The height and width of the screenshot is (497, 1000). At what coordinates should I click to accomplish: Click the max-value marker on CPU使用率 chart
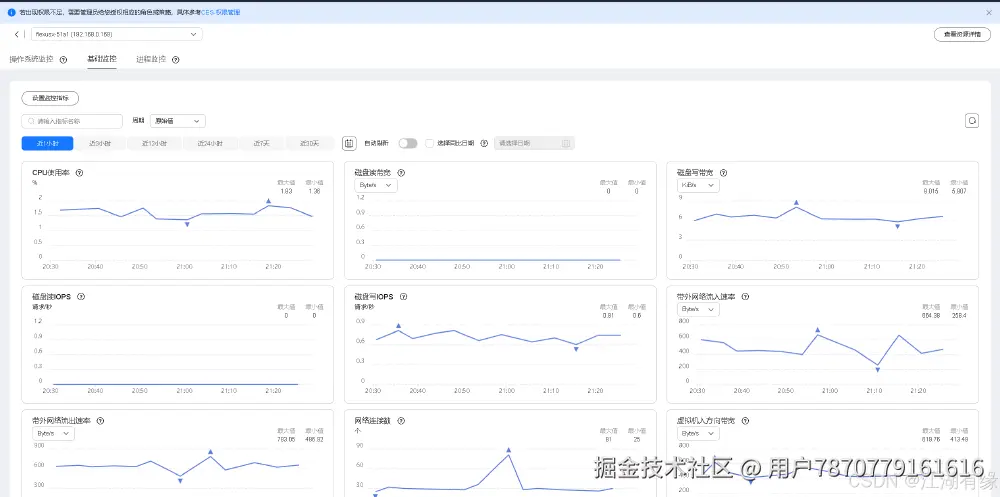(268, 201)
